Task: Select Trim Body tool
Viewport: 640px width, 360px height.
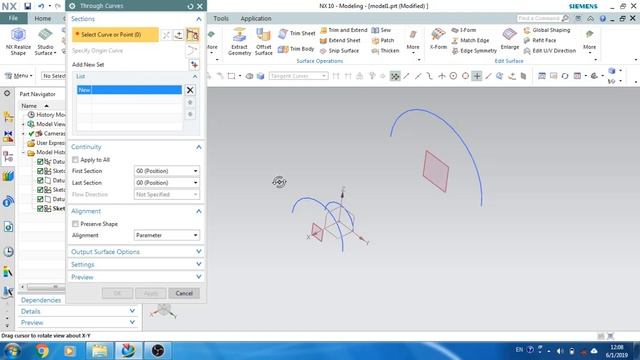Action: 296,49
